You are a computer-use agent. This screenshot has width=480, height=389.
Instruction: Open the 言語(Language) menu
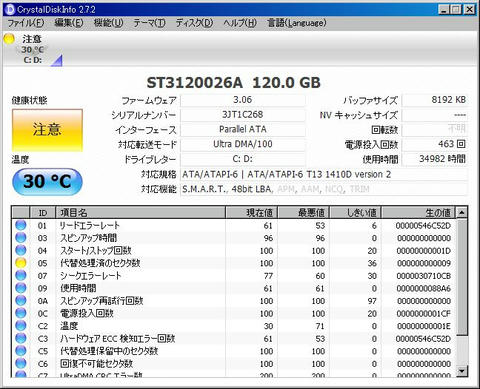297,23
